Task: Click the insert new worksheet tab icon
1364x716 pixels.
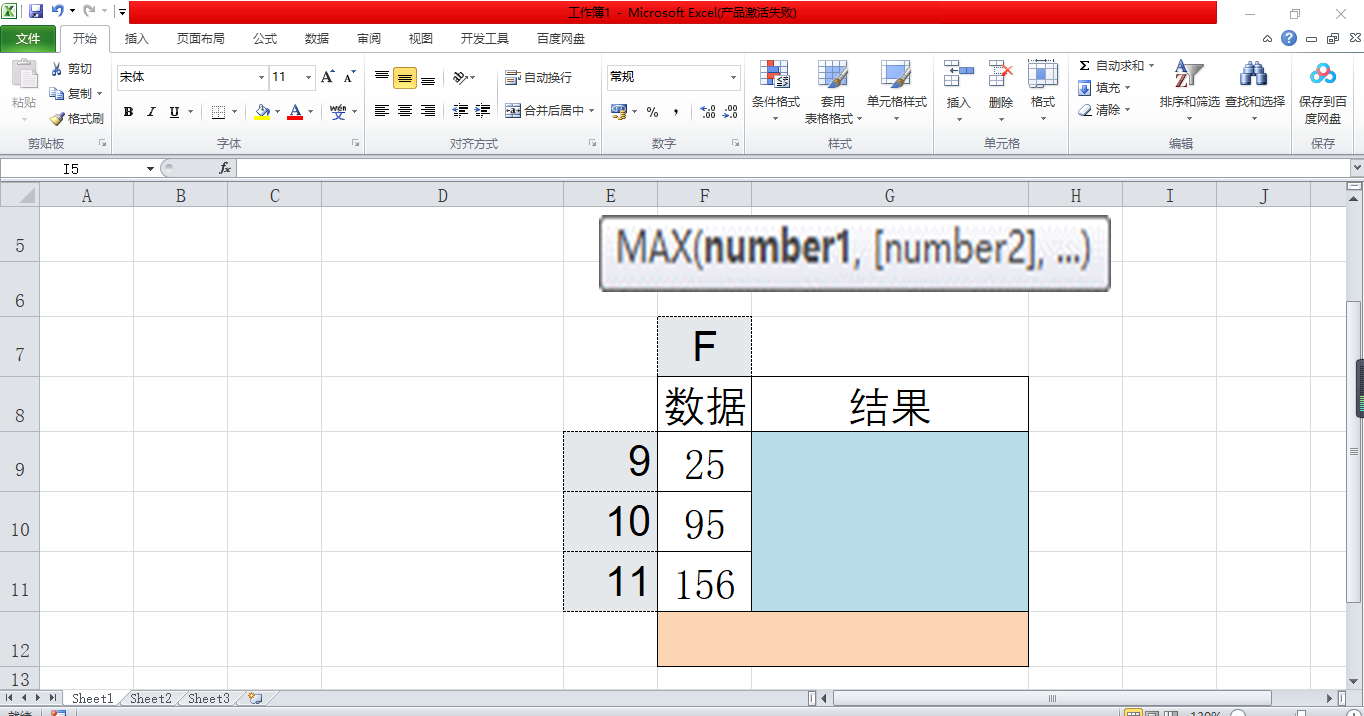Action: 255,698
